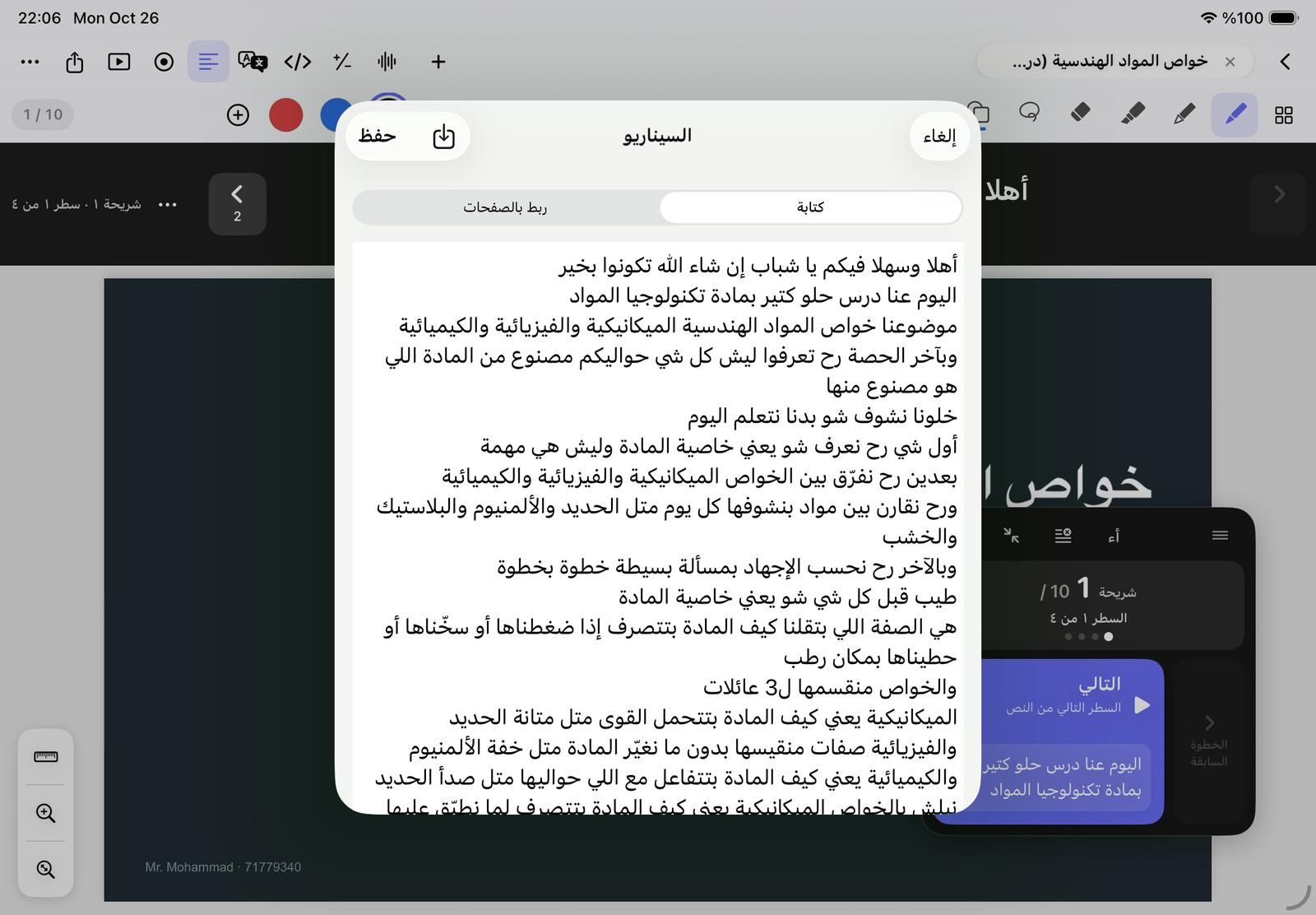Tap the plus-minus math icon
Viewport: 1316px width, 915px height.
coord(341,62)
